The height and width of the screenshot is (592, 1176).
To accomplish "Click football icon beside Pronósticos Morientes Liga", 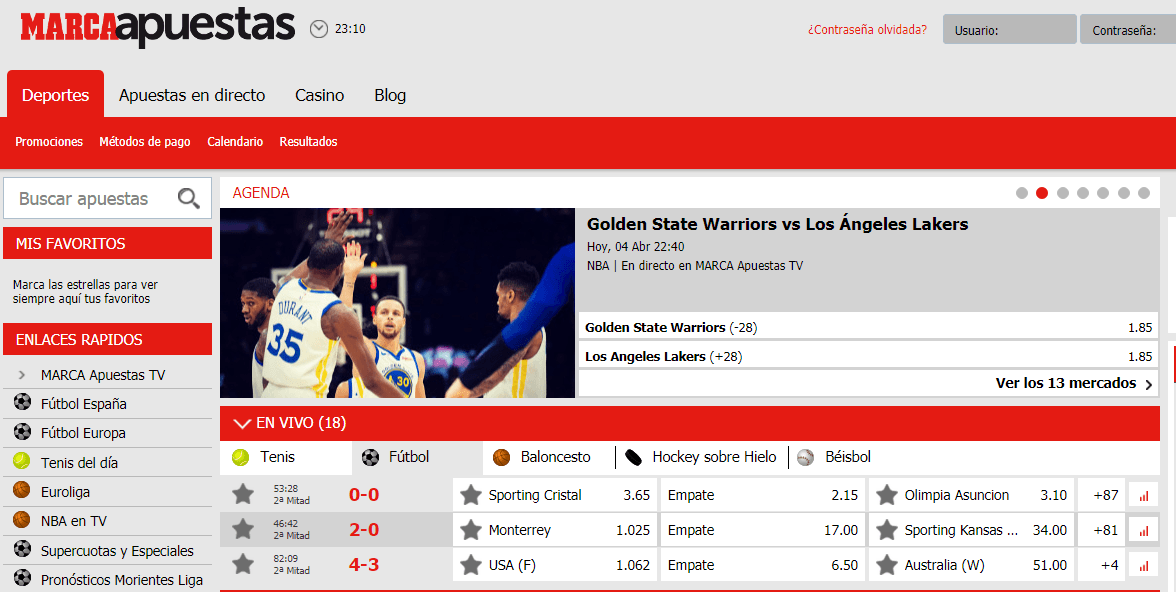I will coord(22,578).
